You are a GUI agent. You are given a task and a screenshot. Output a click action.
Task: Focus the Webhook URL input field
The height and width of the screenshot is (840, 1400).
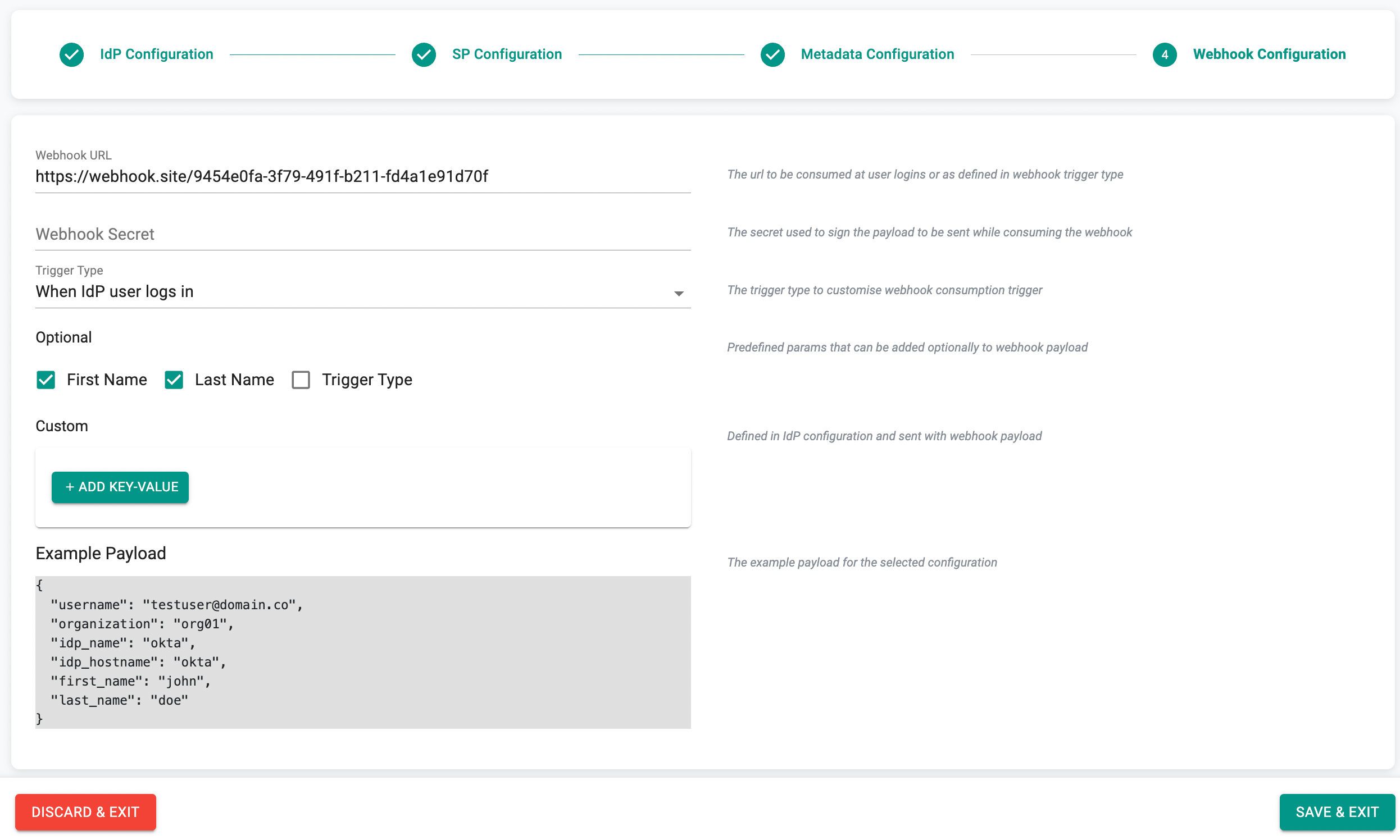coord(362,177)
